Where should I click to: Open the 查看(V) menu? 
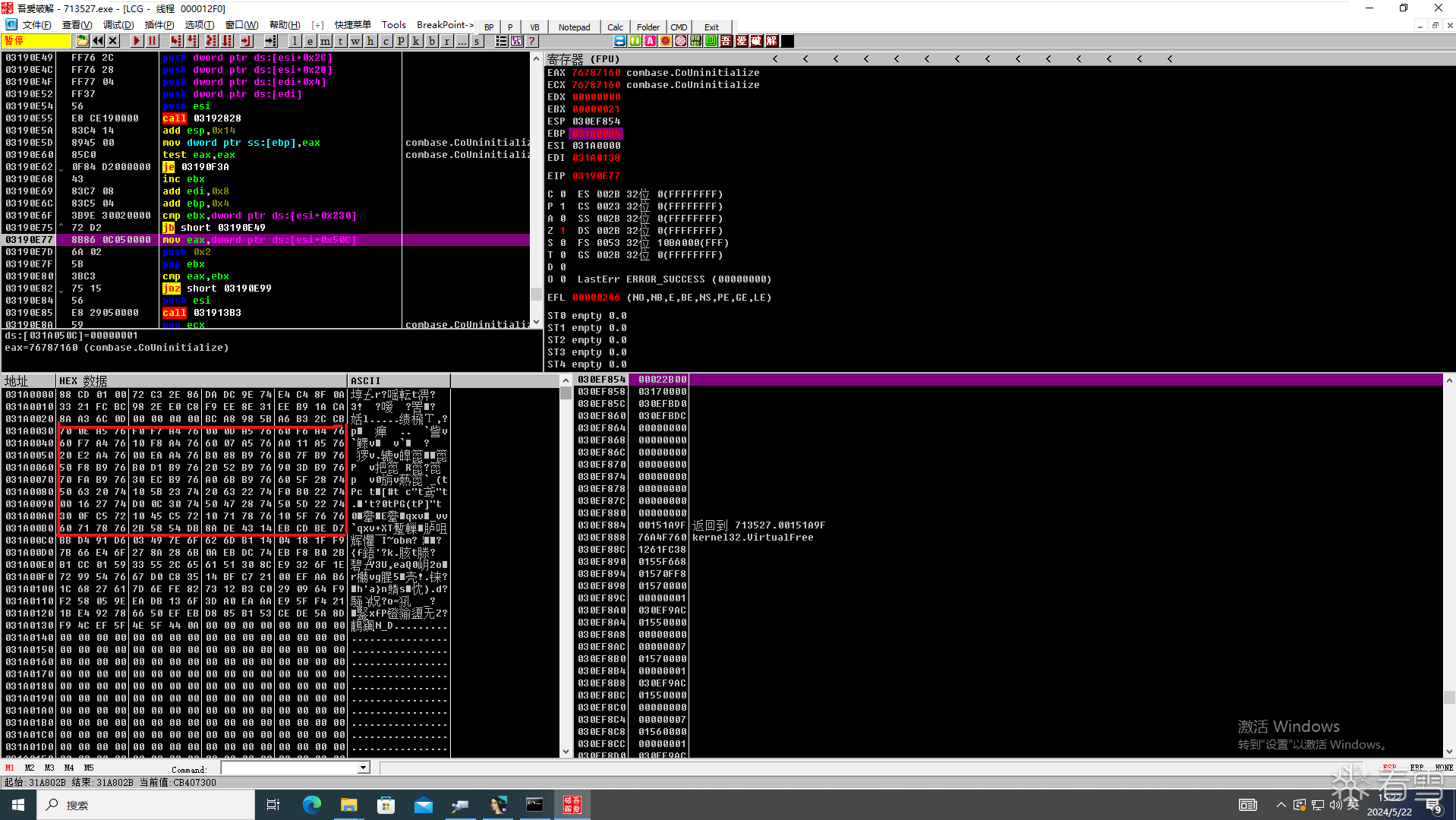pos(77,25)
